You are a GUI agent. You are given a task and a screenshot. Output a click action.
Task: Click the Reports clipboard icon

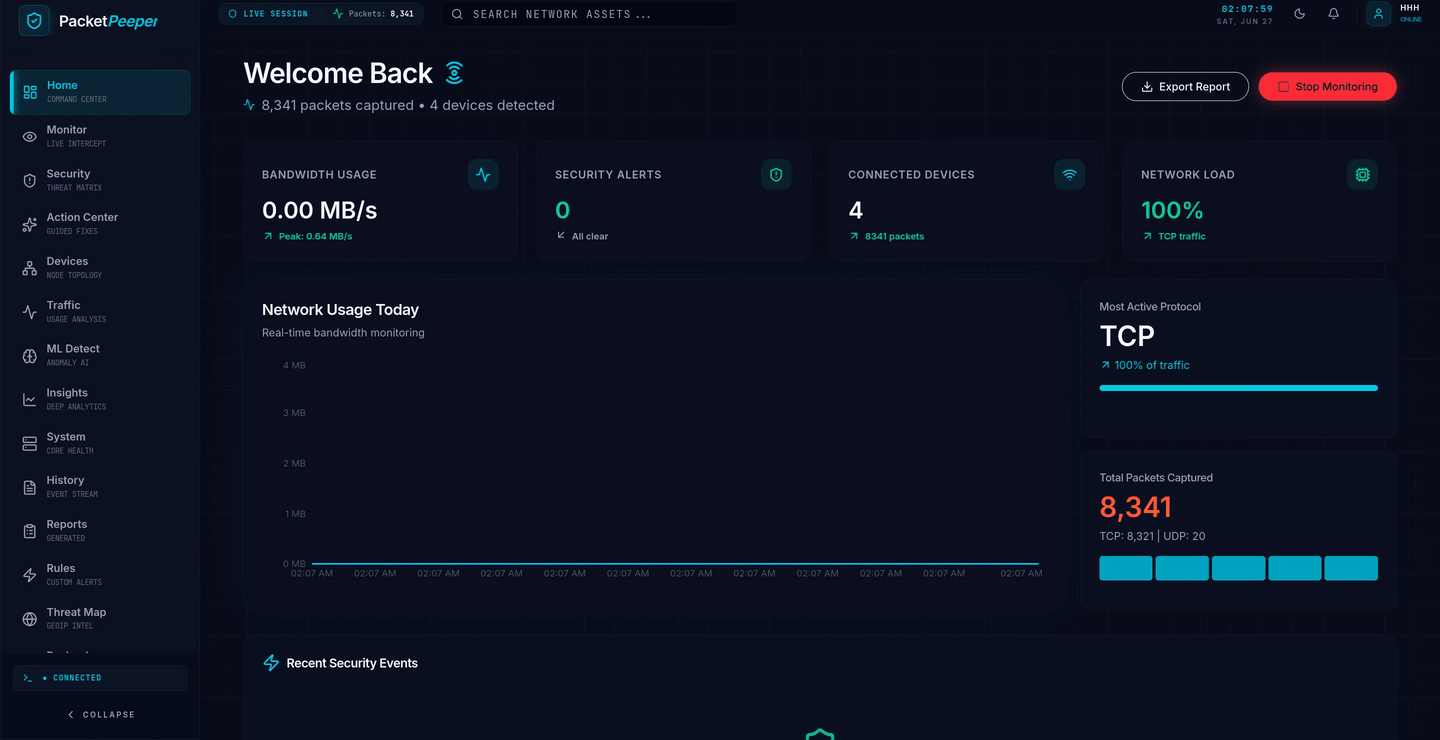[30, 531]
